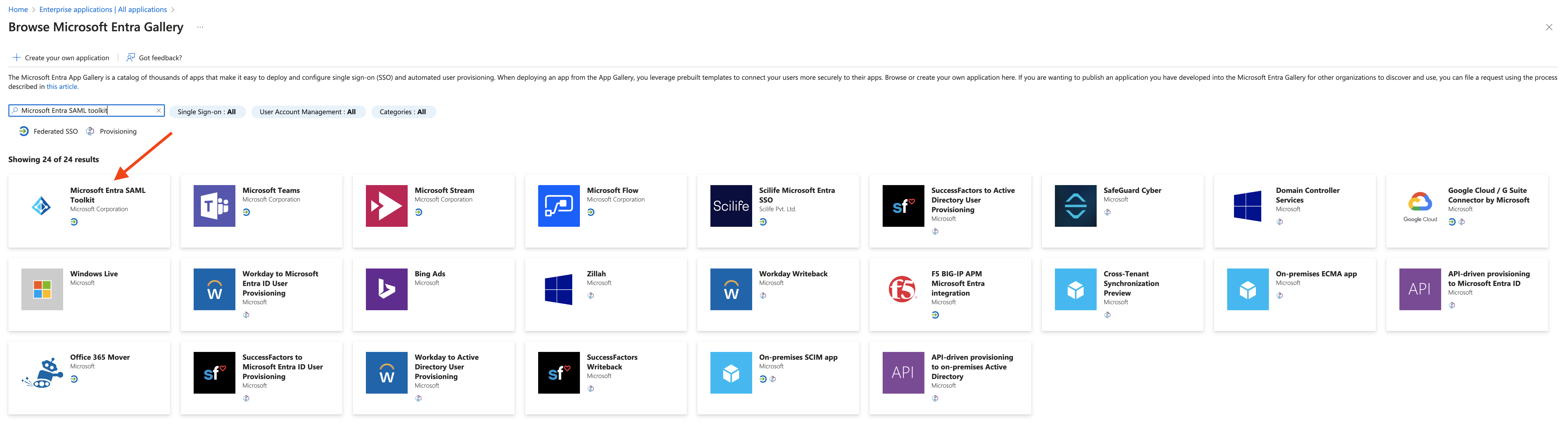Click the Got feedback button

(154, 58)
